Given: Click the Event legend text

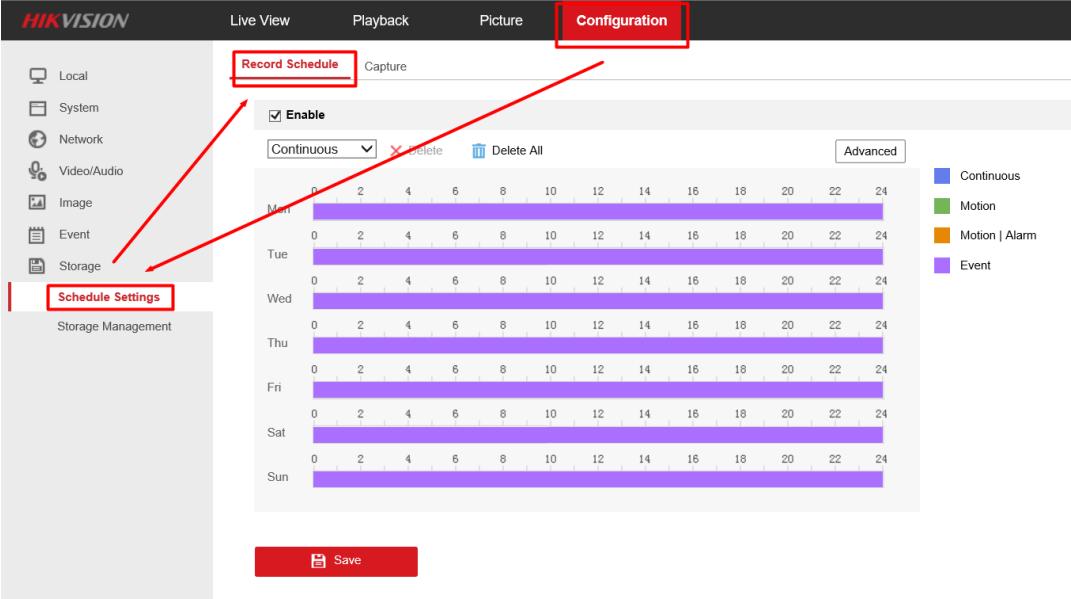Looking at the screenshot, I should 975,265.
